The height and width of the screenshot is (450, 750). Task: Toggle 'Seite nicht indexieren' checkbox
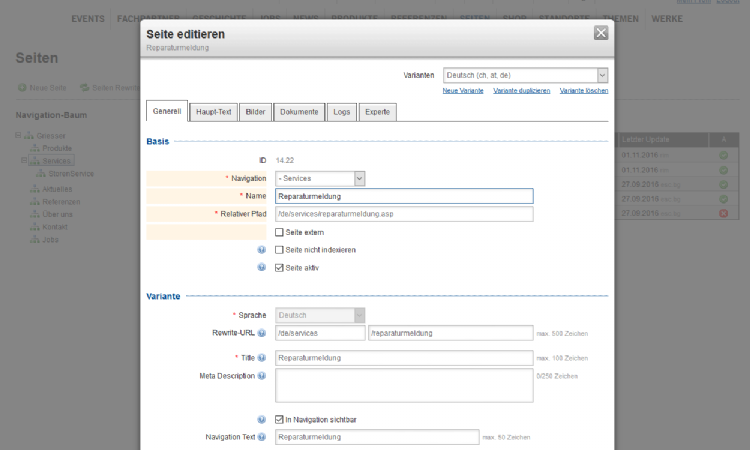[280, 250]
